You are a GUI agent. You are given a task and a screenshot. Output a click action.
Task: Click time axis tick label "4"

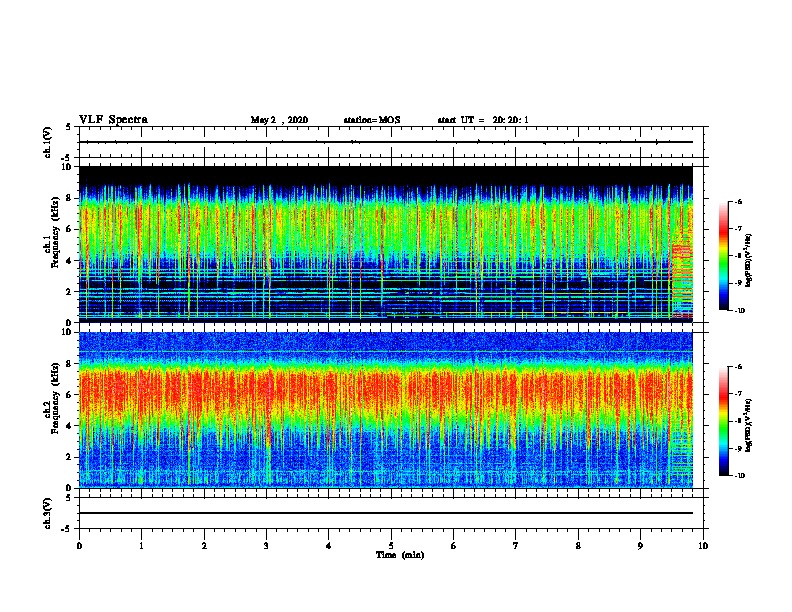coord(329,546)
